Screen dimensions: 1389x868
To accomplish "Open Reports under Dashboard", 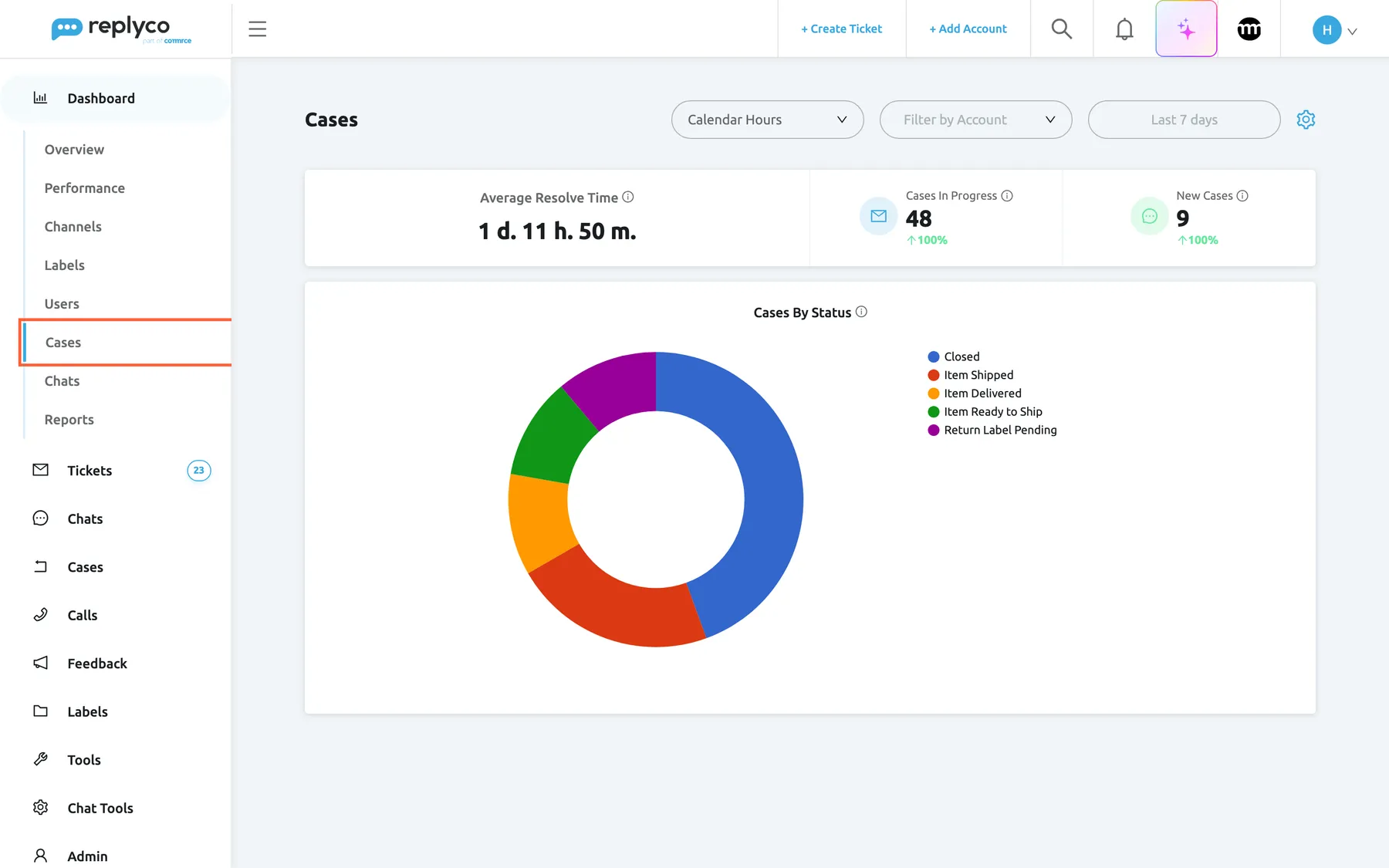I will (x=69, y=420).
